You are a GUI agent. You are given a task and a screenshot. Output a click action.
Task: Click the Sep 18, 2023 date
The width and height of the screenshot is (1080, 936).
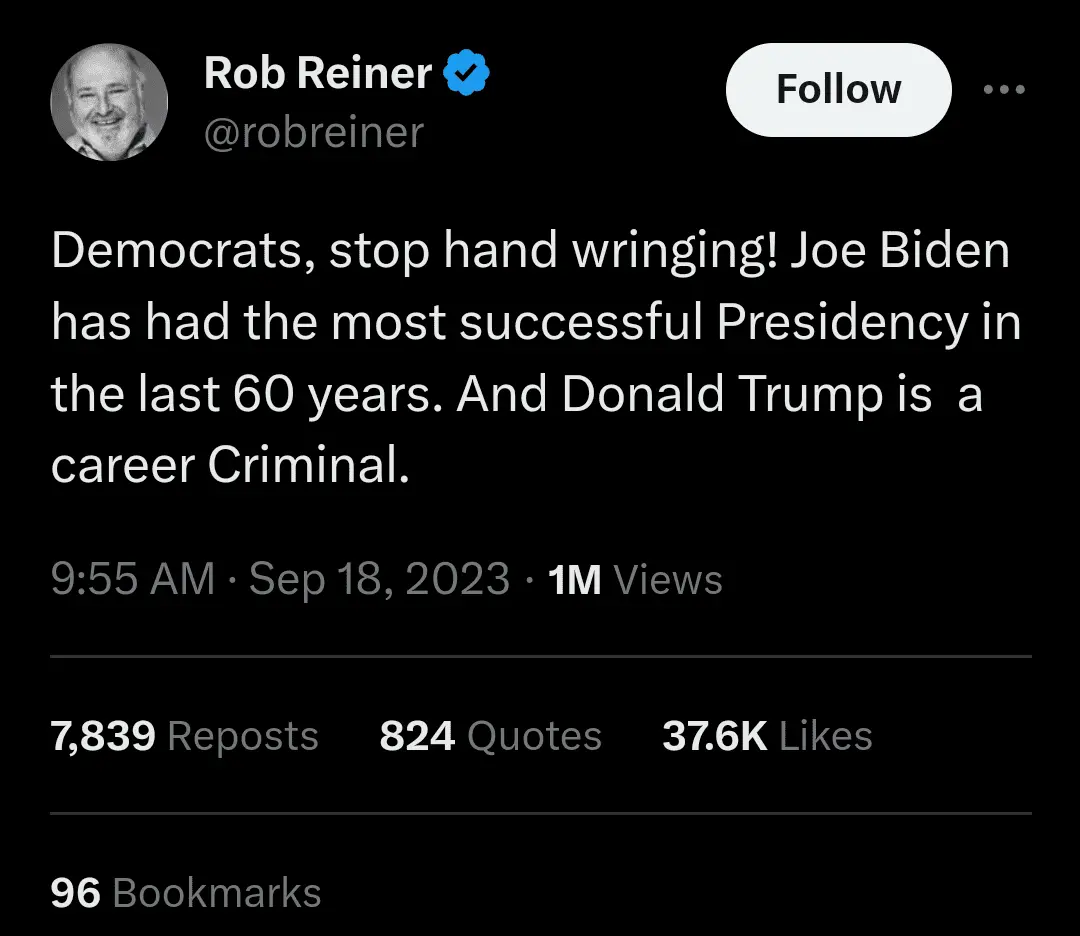[379, 579]
